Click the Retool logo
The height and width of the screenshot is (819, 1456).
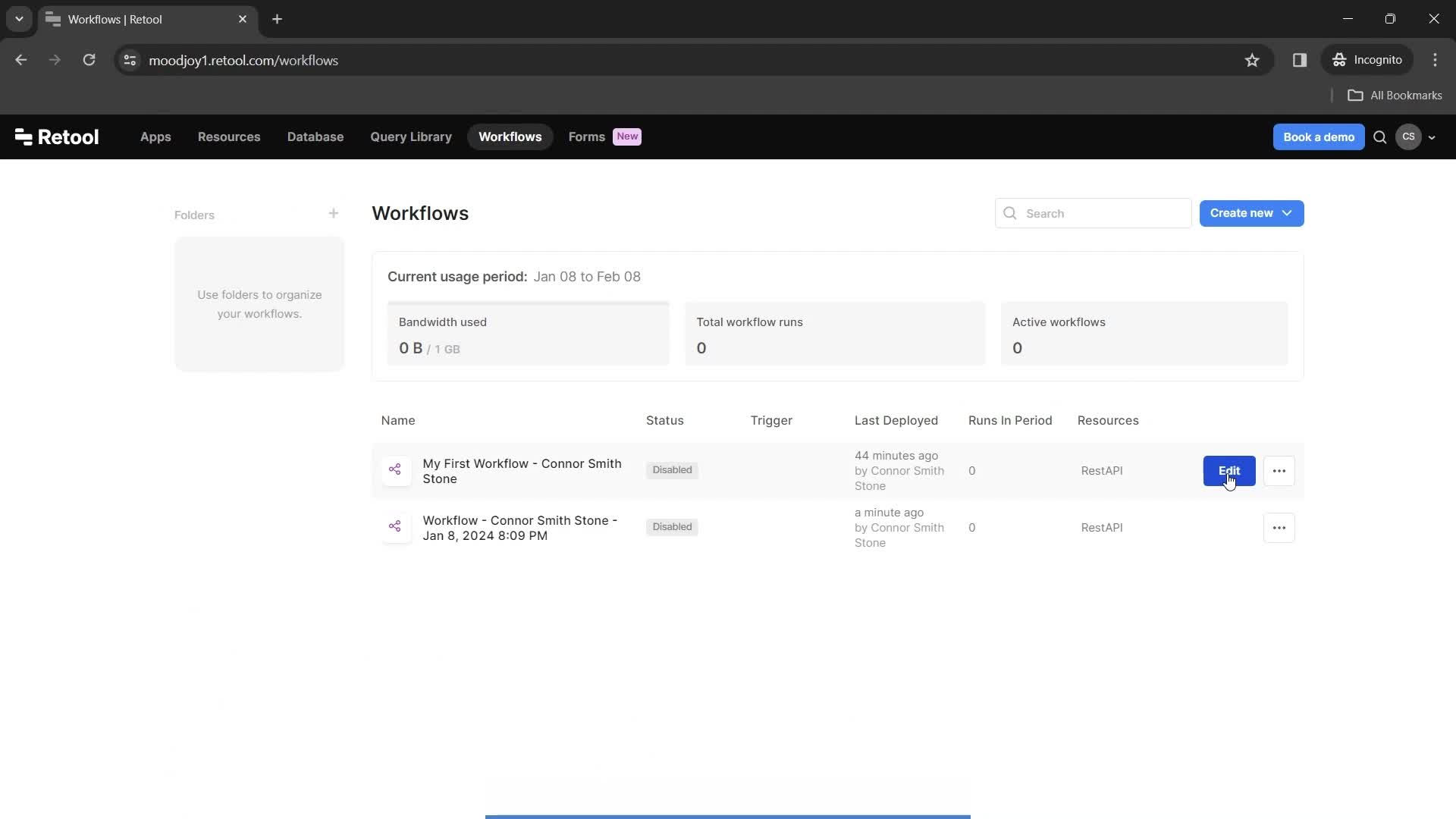57,137
